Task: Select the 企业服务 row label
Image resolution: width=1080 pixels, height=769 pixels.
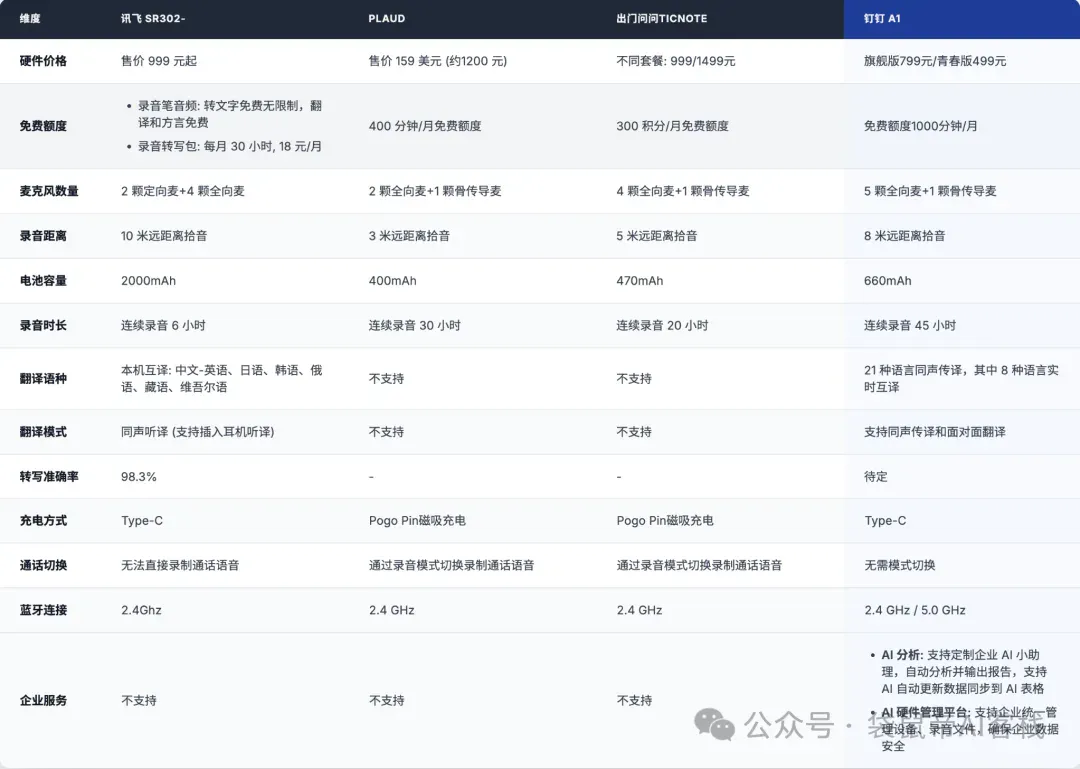Action: pyautogui.click(x=43, y=701)
